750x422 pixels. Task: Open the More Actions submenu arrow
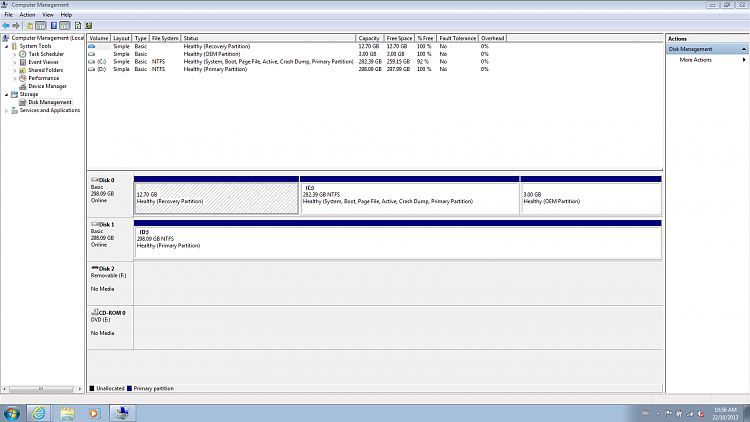pos(744,60)
